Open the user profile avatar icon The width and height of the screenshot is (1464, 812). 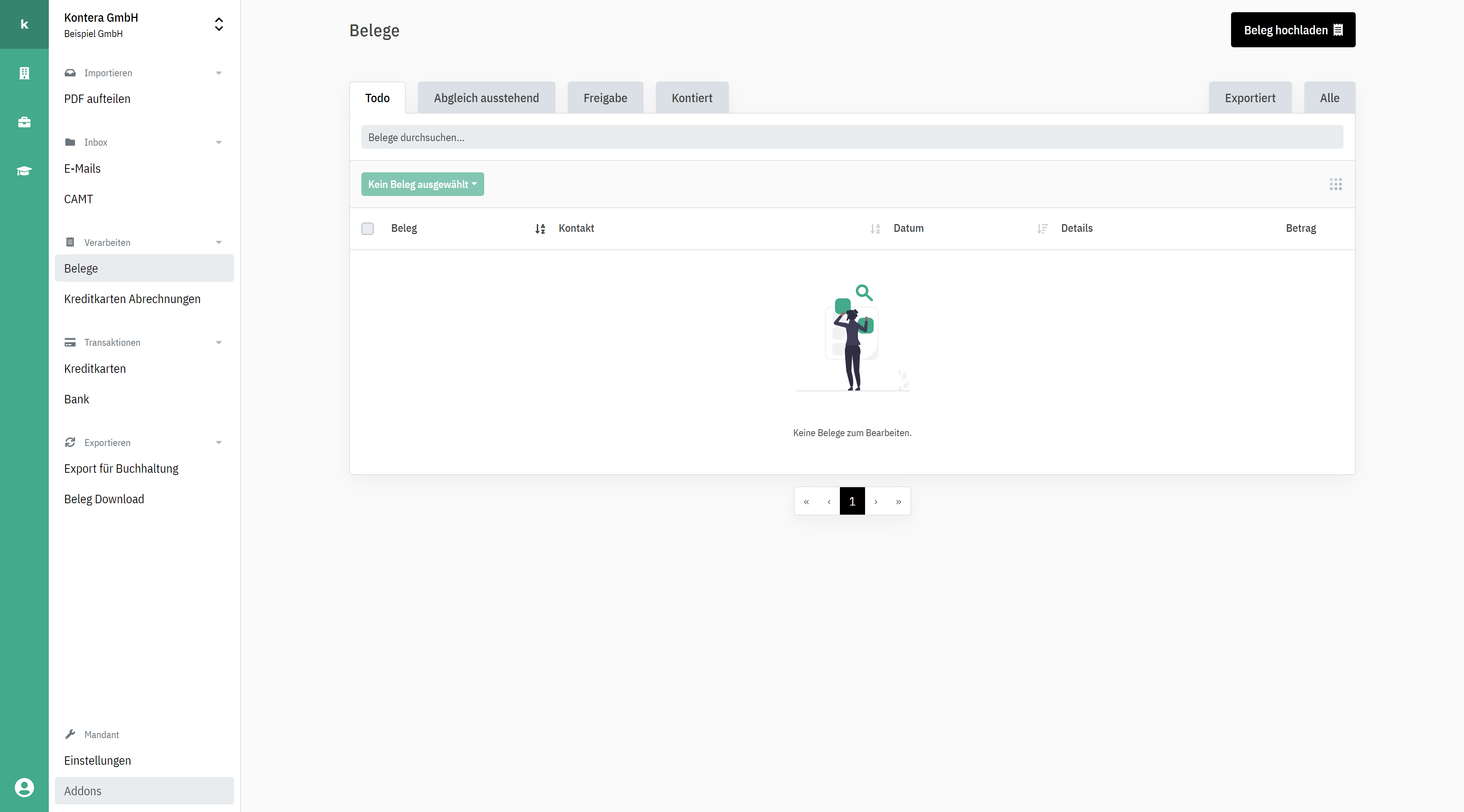click(24, 788)
